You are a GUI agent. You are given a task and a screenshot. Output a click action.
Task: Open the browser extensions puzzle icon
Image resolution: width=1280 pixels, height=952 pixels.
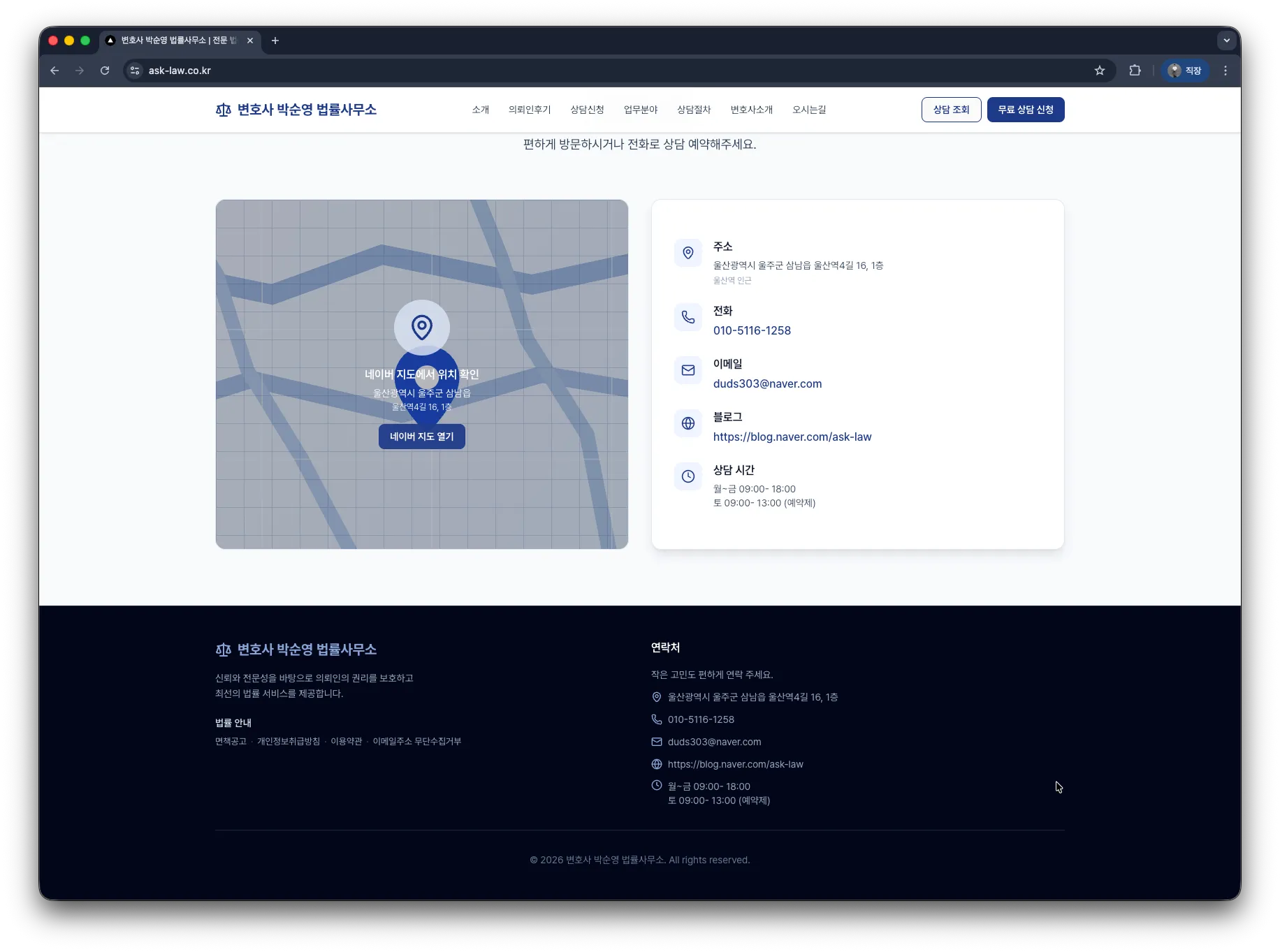[x=1135, y=71]
